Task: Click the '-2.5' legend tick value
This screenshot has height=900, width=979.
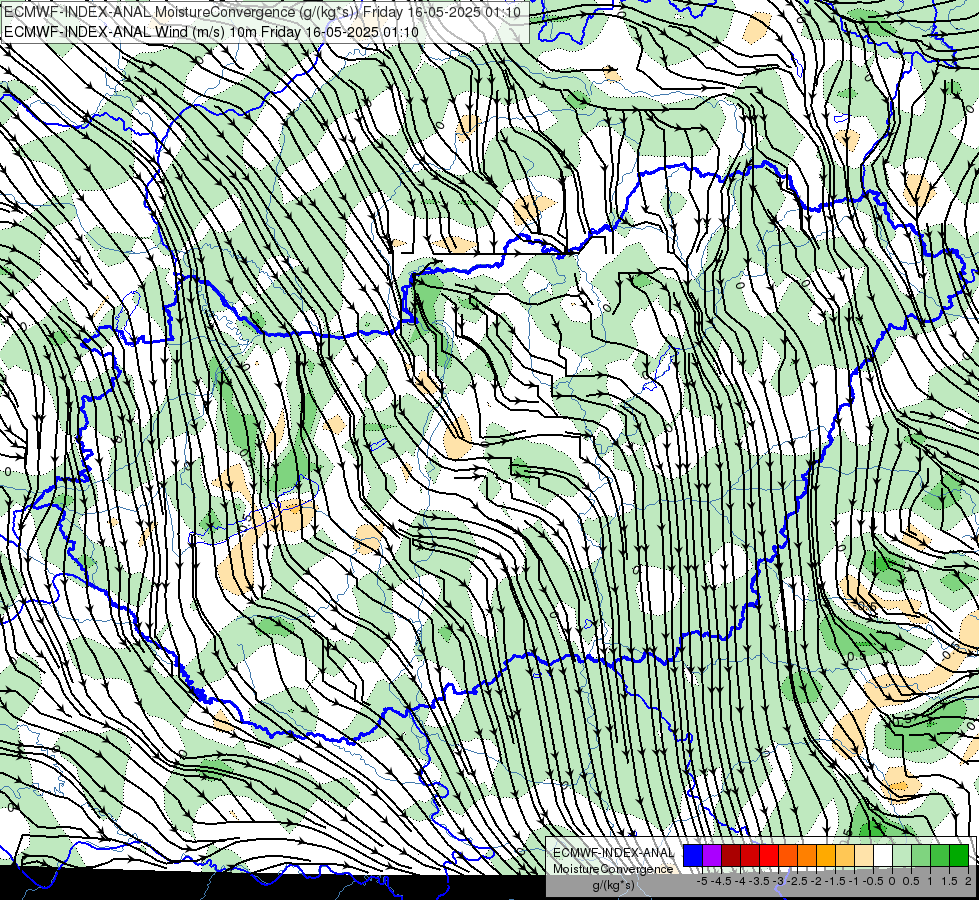Action: [797, 881]
